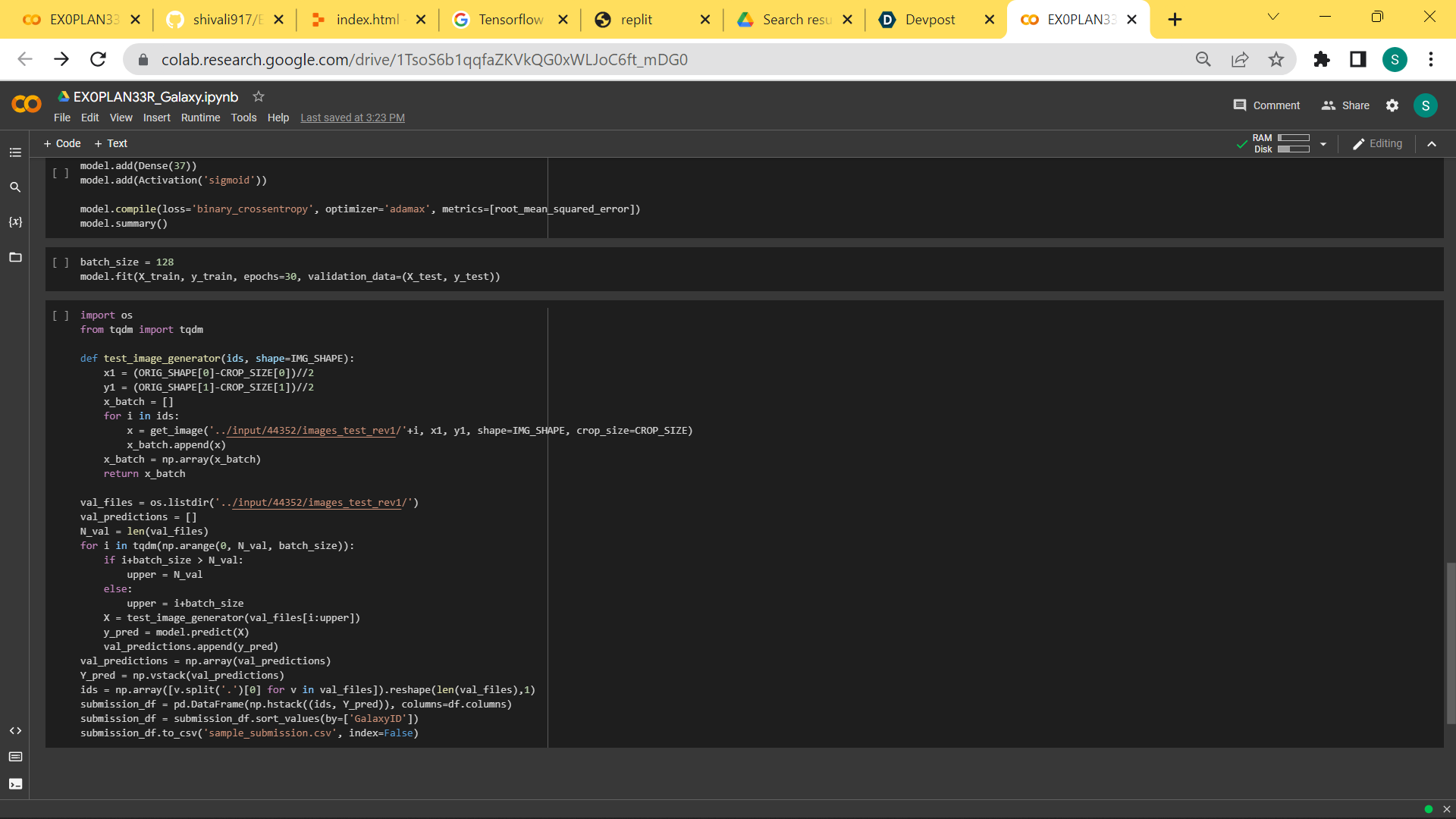Click the notebook vertical scrollbar thumb
The width and height of the screenshot is (1456, 819).
[1450, 643]
